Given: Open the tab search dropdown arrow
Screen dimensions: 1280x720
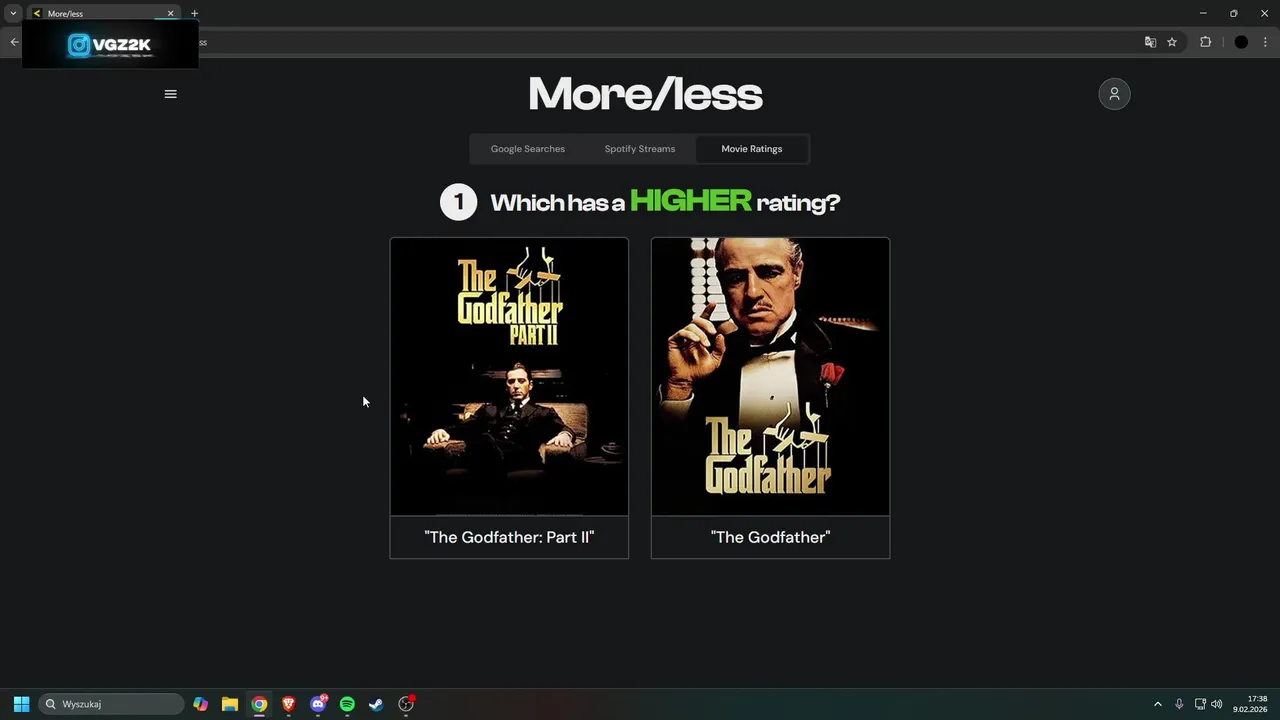Looking at the screenshot, I should pyautogui.click(x=13, y=13).
